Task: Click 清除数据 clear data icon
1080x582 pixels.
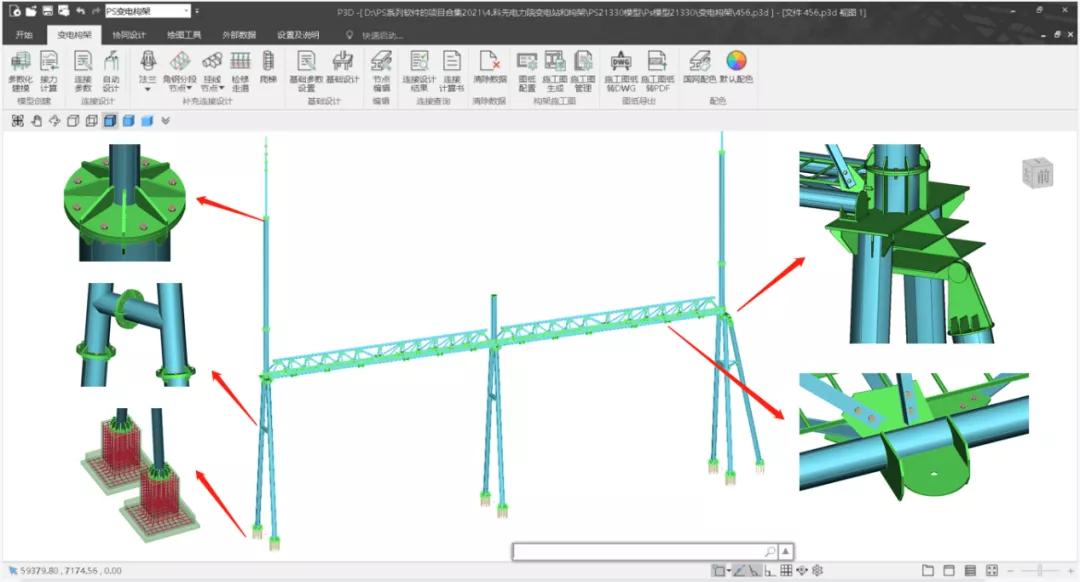Action: [489, 69]
